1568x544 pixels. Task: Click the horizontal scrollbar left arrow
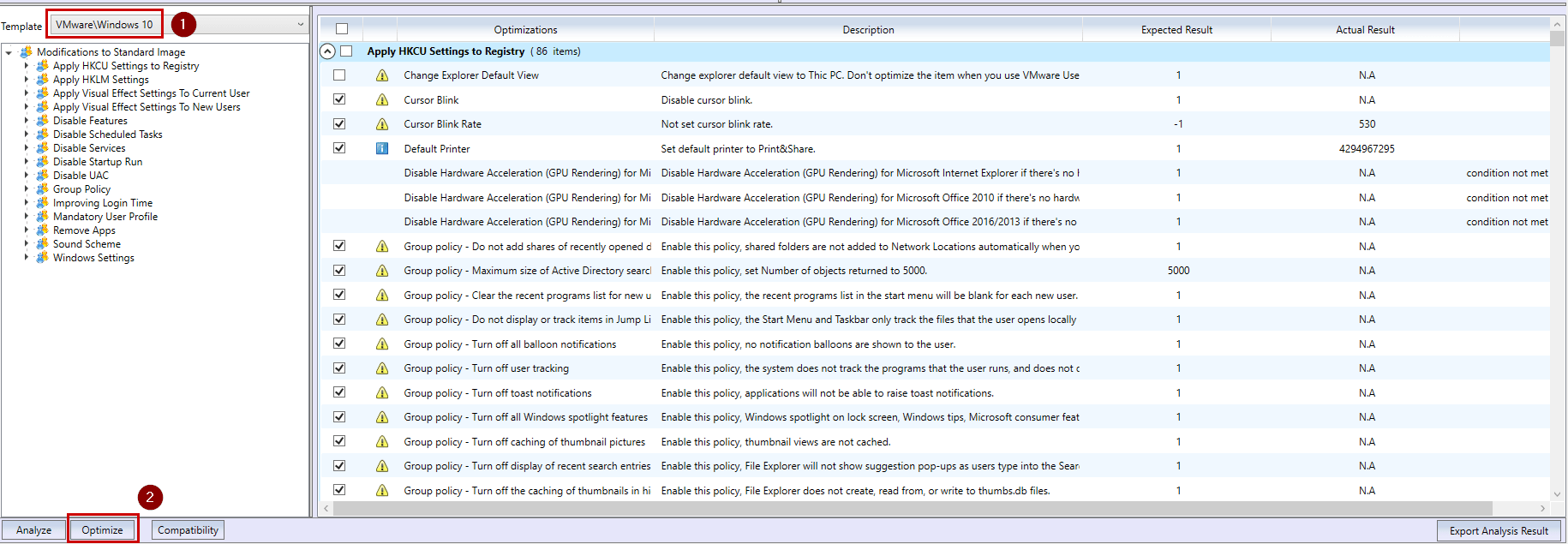point(326,509)
